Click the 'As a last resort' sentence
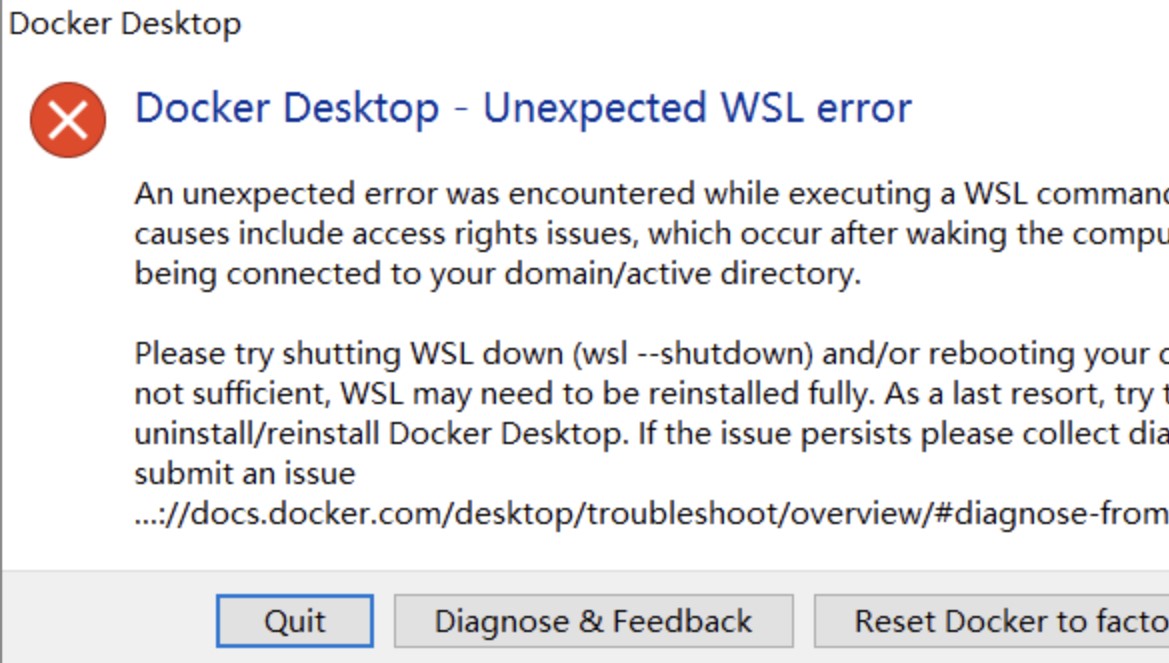This screenshot has height=663, width=1169. coord(1027,394)
